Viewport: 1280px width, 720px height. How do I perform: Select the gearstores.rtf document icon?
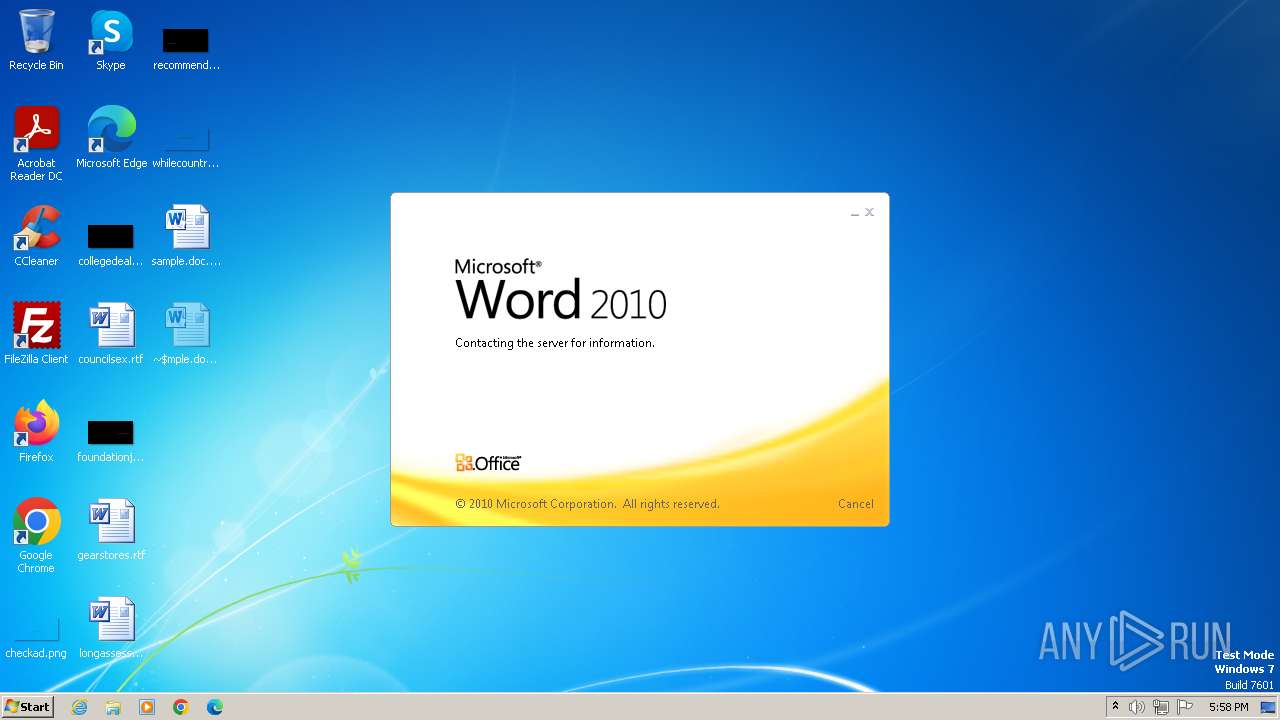point(111,530)
